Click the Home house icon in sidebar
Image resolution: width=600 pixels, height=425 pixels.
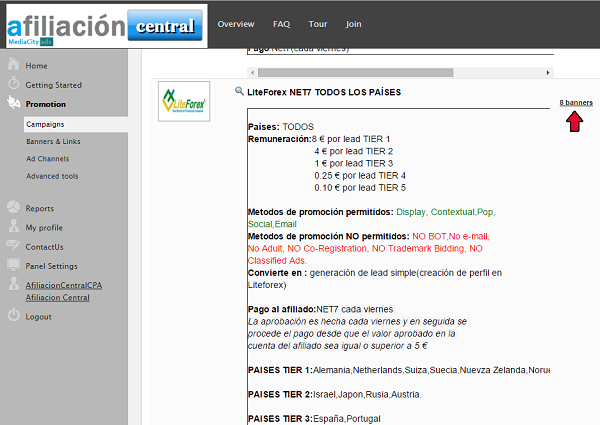pos(13,64)
